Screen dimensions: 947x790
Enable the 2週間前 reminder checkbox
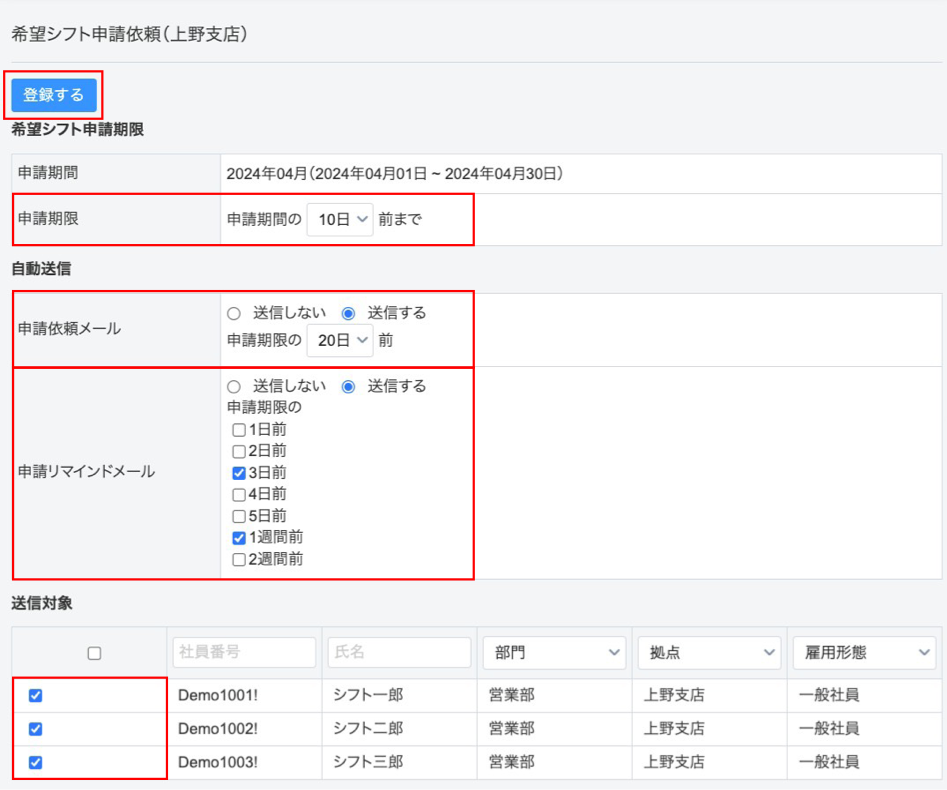click(x=239, y=560)
